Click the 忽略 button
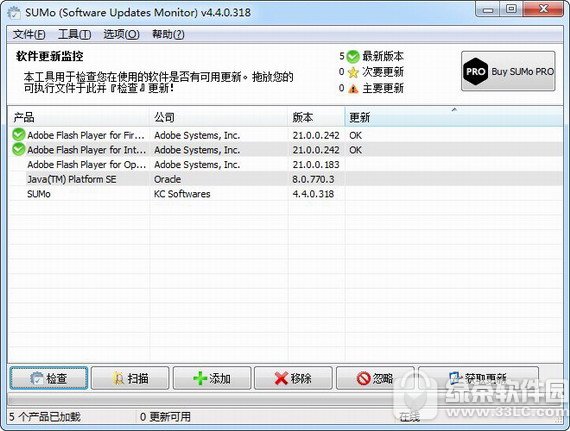Screen dimensions: 570x431 375,378
